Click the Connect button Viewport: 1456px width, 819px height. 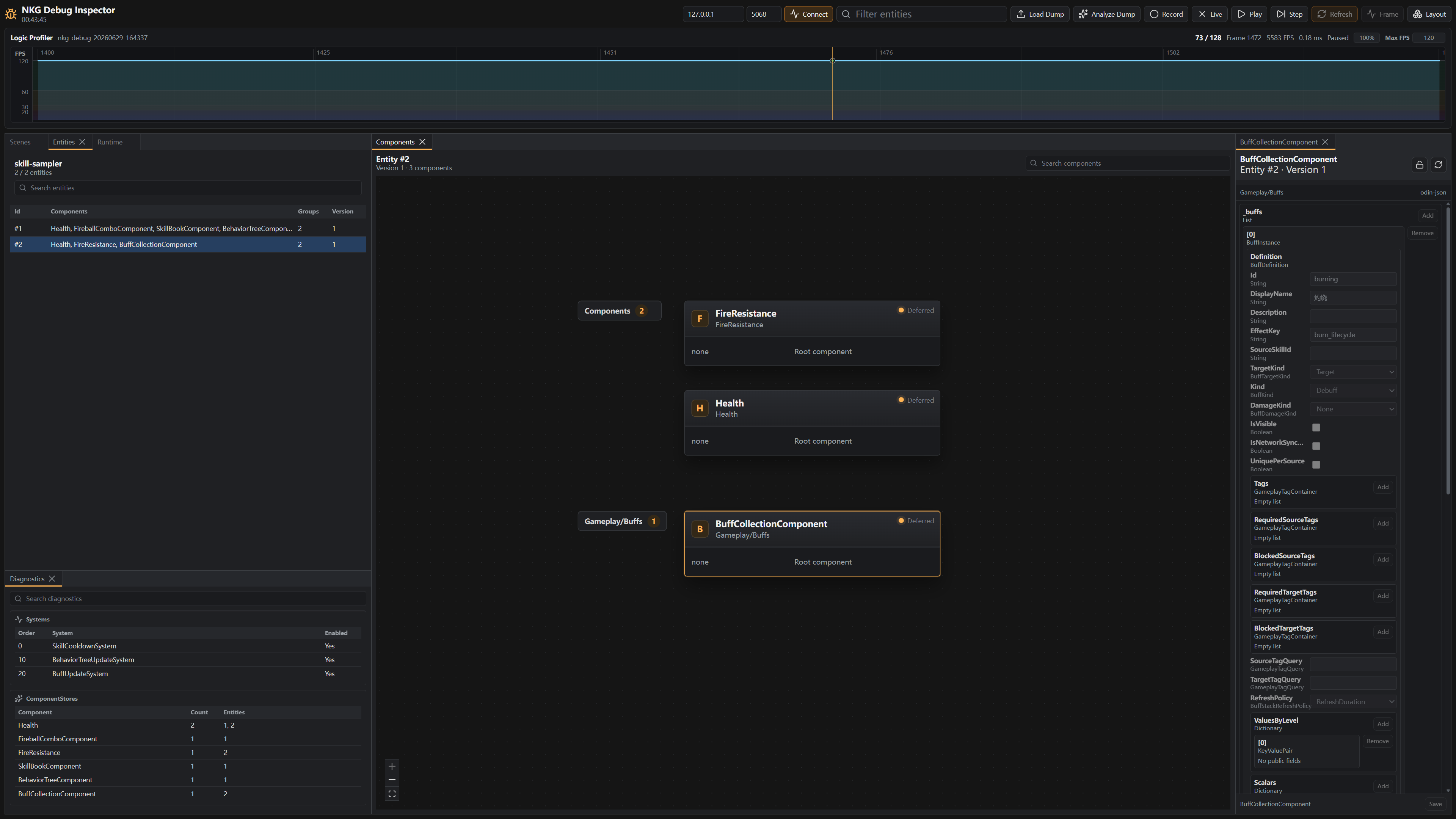tap(808, 14)
